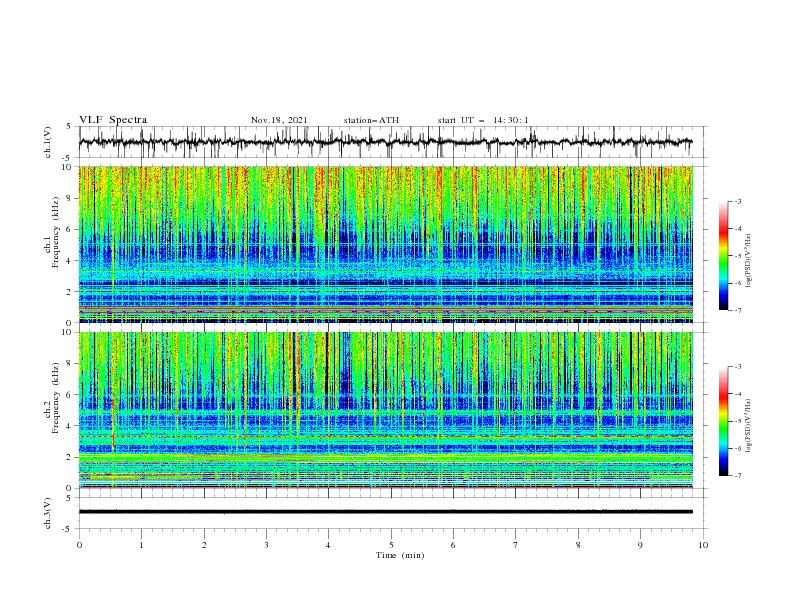The height and width of the screenshot is (612, 792).
Task: Click the ch.1 spectrogram color scale bar
Action: 723,256
